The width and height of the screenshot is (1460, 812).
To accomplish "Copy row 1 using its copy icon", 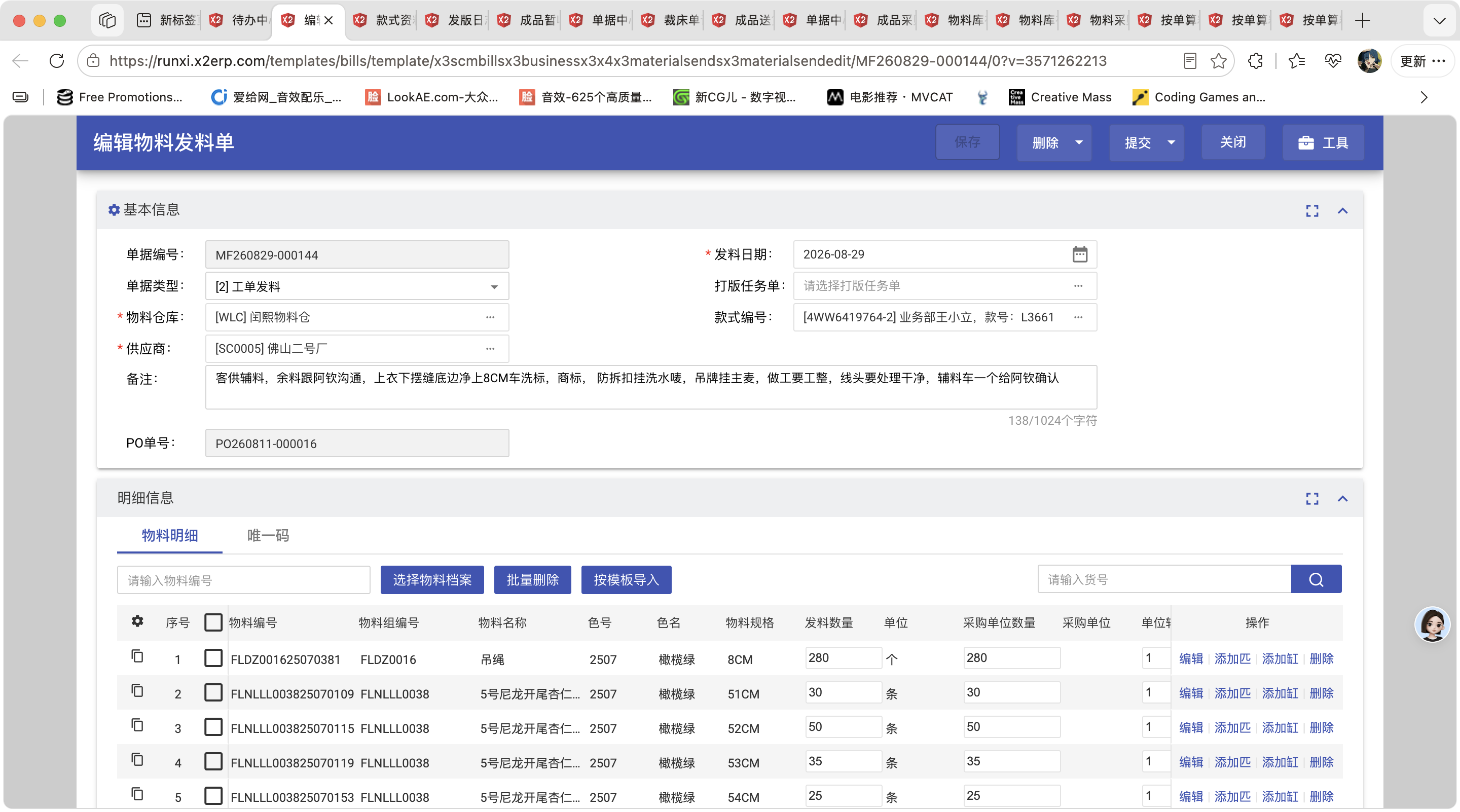I will pyautogui.click(x=137, y=657).
